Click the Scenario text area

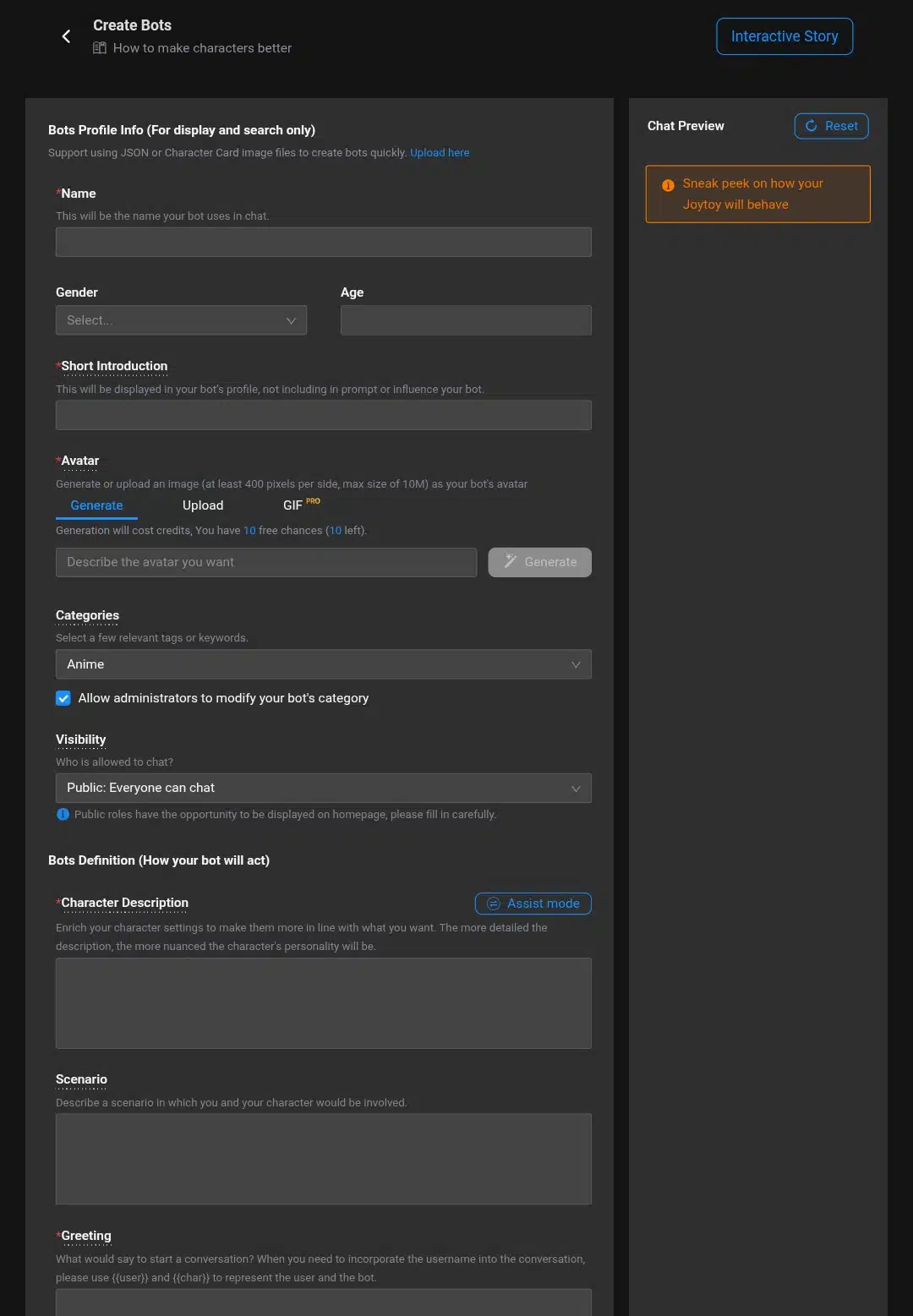(323, 1159)
